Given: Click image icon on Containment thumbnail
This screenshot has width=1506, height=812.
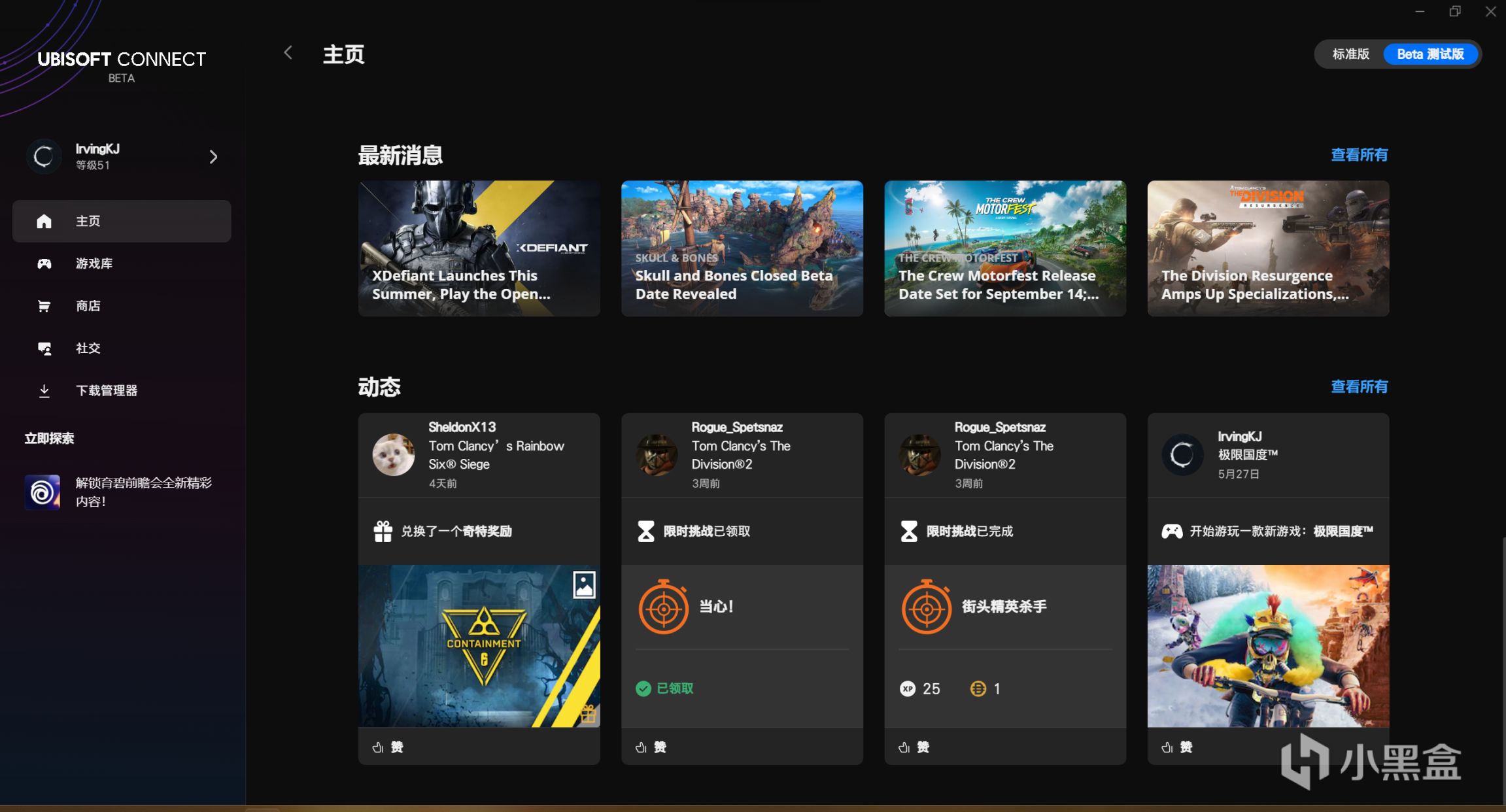Looking at the screenshot, I should [x=584, y=584].
